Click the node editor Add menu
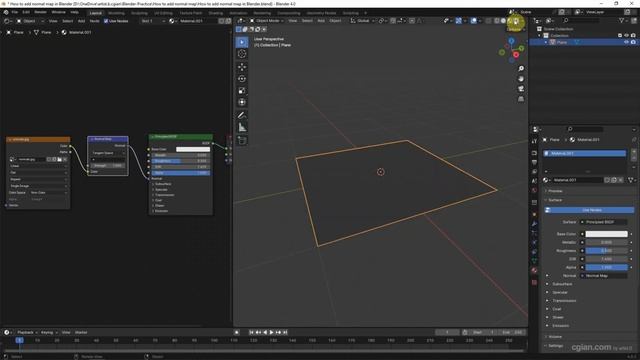Screen dimensions: 640x360 pos(81,21)
